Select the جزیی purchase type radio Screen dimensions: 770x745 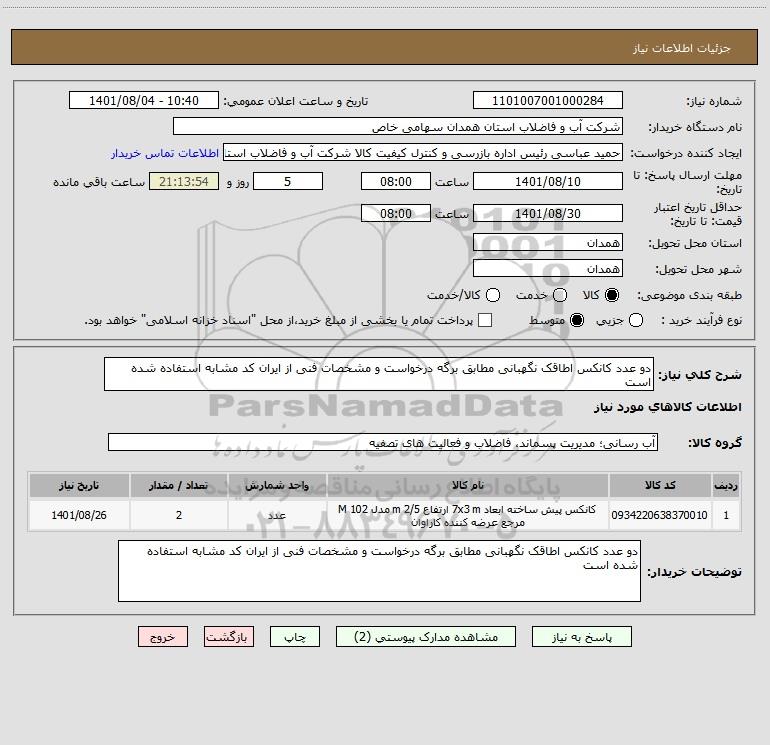636,320
